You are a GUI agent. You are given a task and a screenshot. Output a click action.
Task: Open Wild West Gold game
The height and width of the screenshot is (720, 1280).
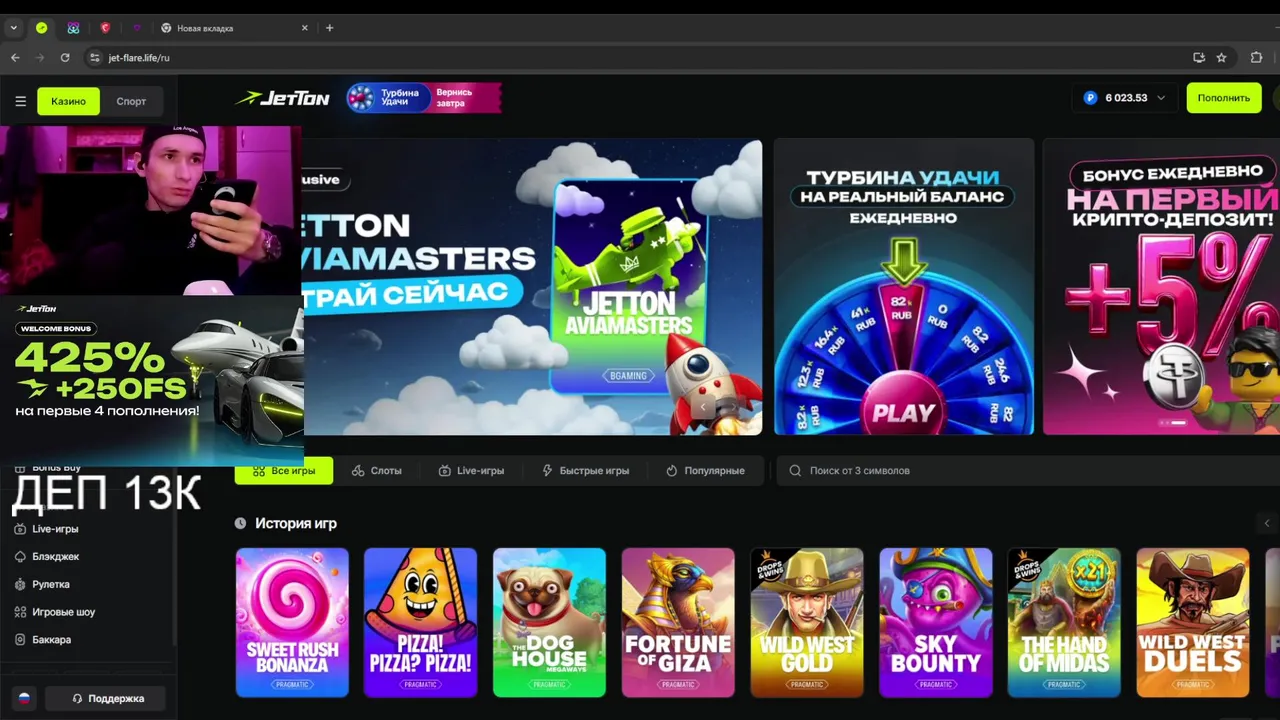(807, 622)
